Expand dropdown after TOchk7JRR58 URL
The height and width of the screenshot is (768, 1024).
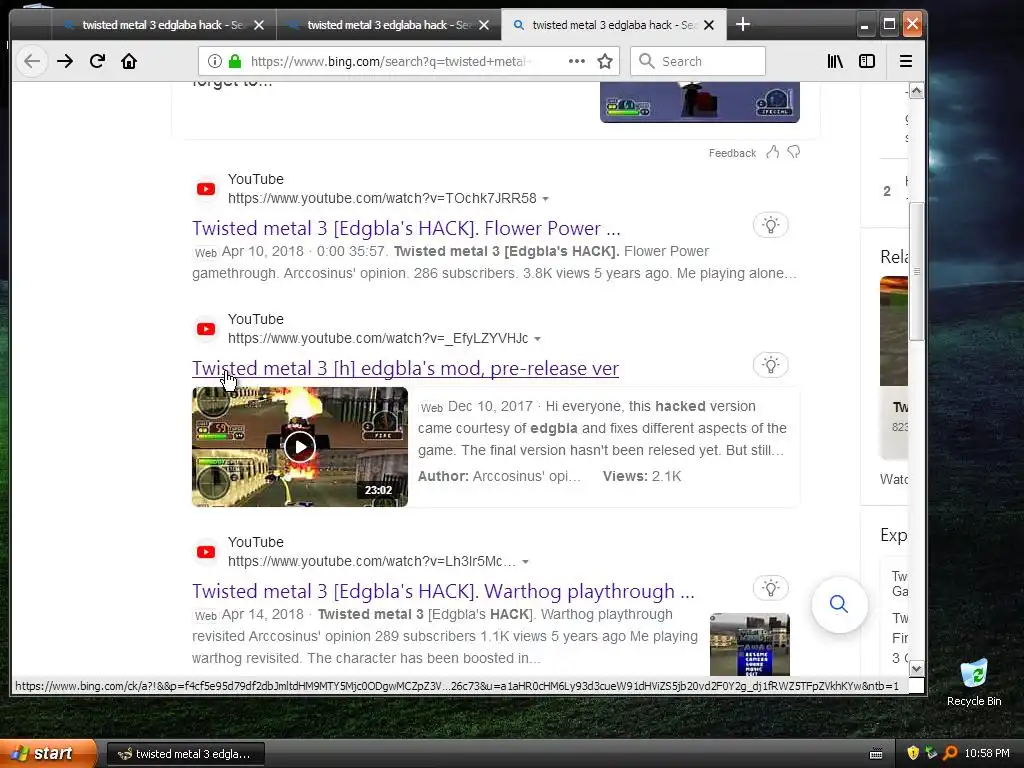[x=546, y=199]
